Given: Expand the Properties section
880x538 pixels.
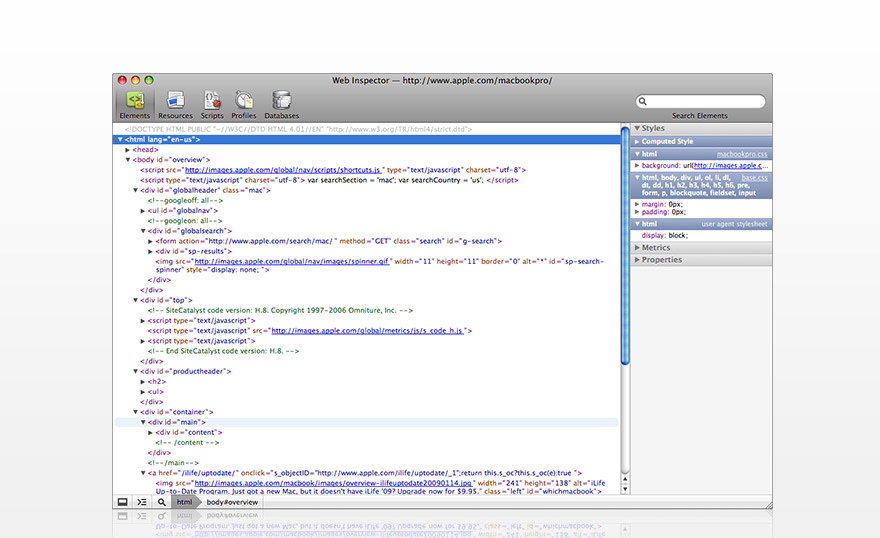Looking at the screenshot, I should point(637,260).
